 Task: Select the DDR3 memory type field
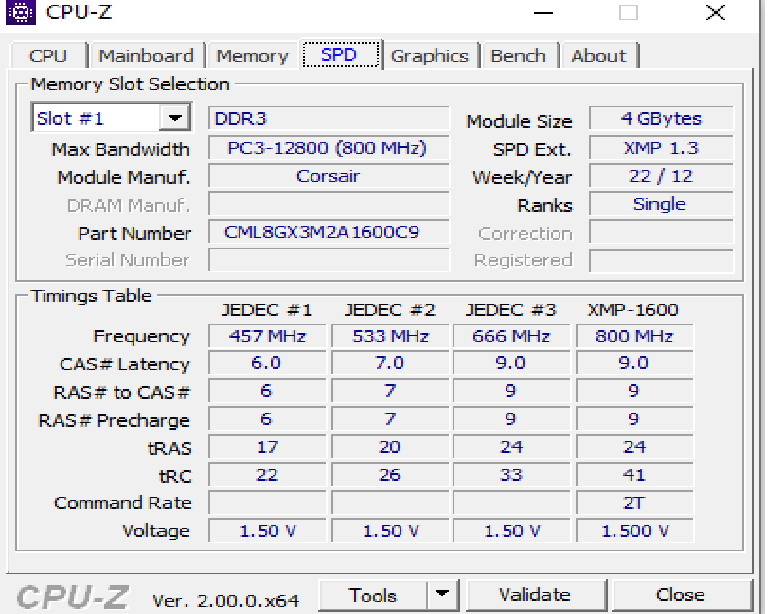[328, 118]
